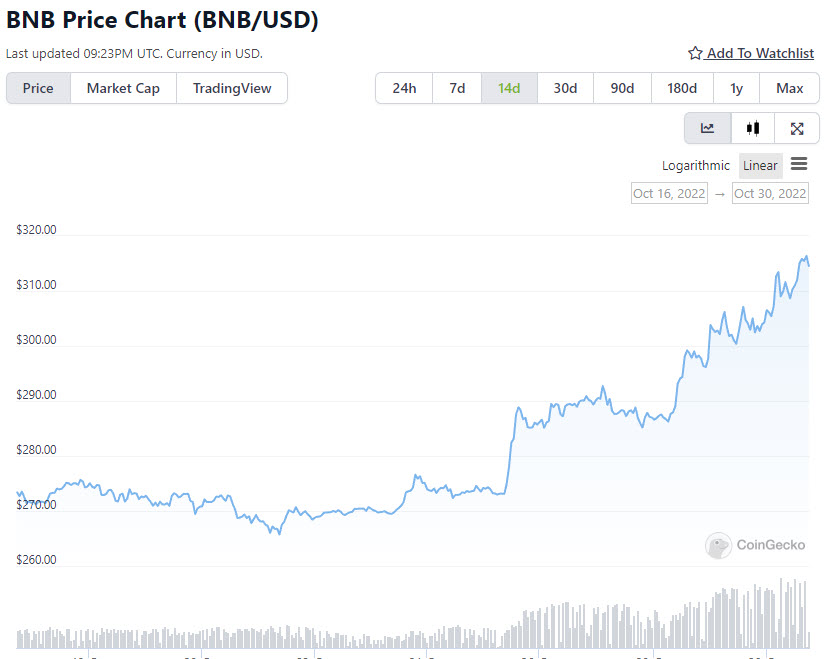
Task: Click Add To Watchlist link
Action: tap(751, 53)
